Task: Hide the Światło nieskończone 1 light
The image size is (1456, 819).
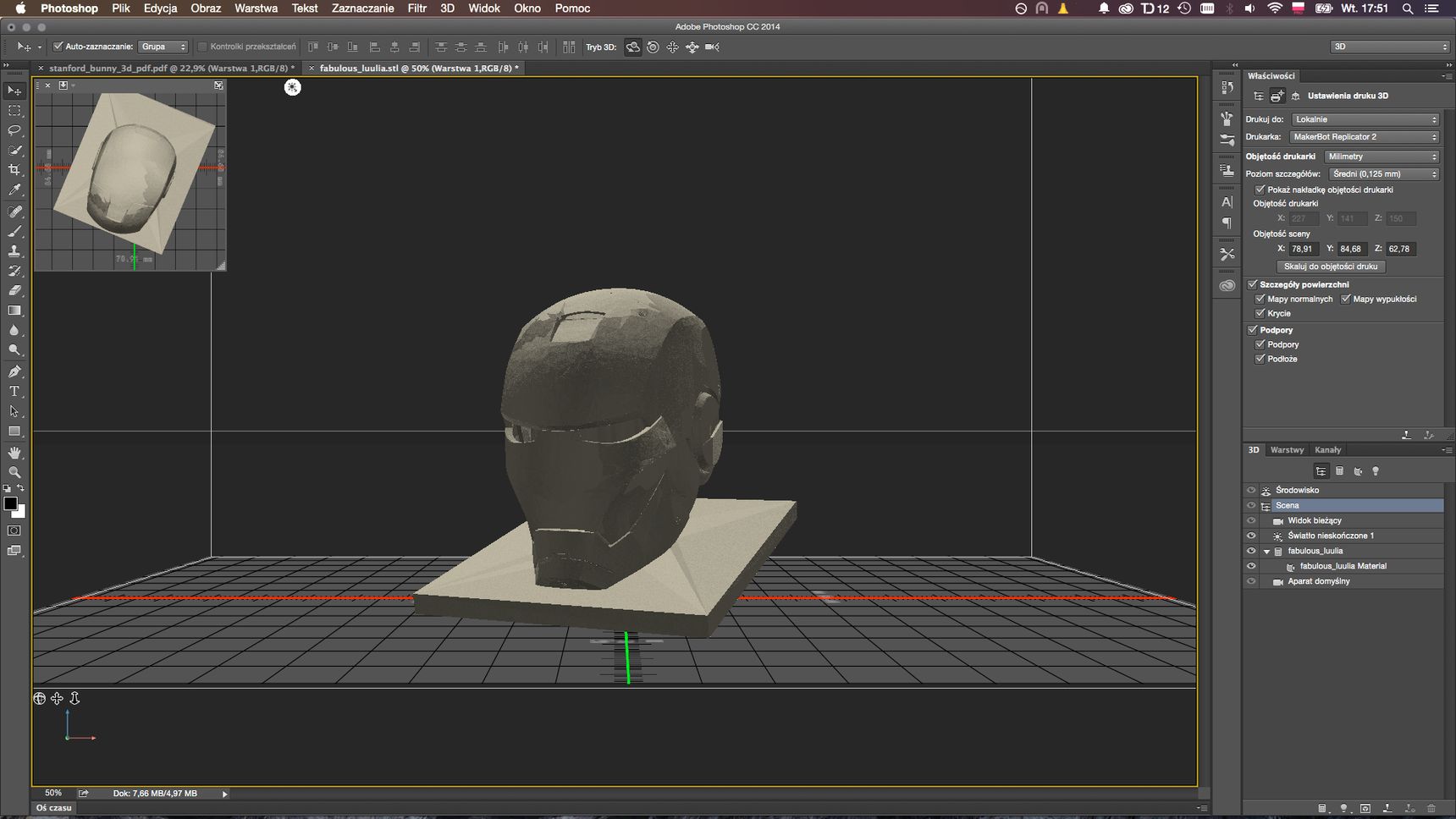Action: (x=1251, y=536)
